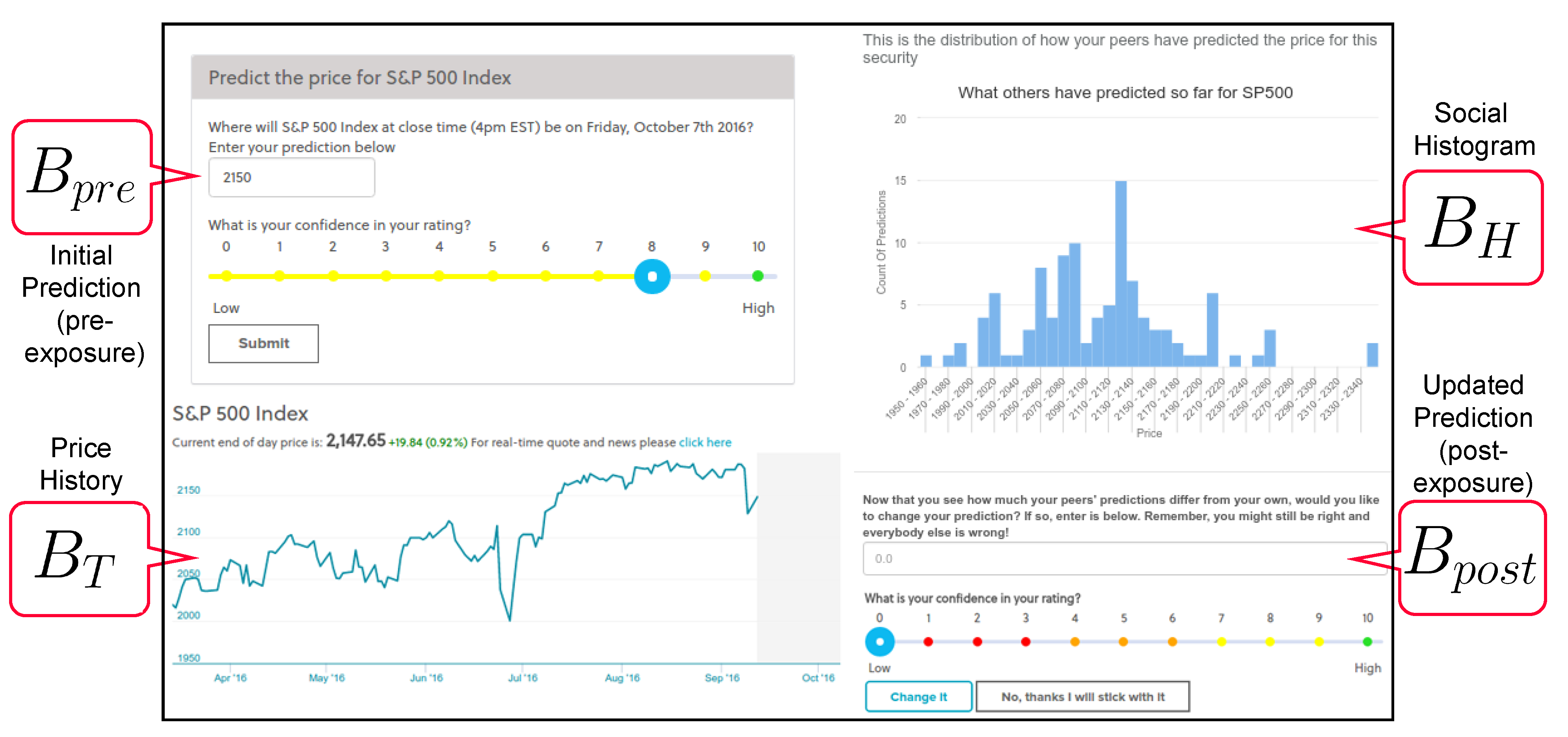The width and height of the screenshot is (1568, 737).
Task: Click the initial prediction input showing 2150
Action: click(292, 178)
